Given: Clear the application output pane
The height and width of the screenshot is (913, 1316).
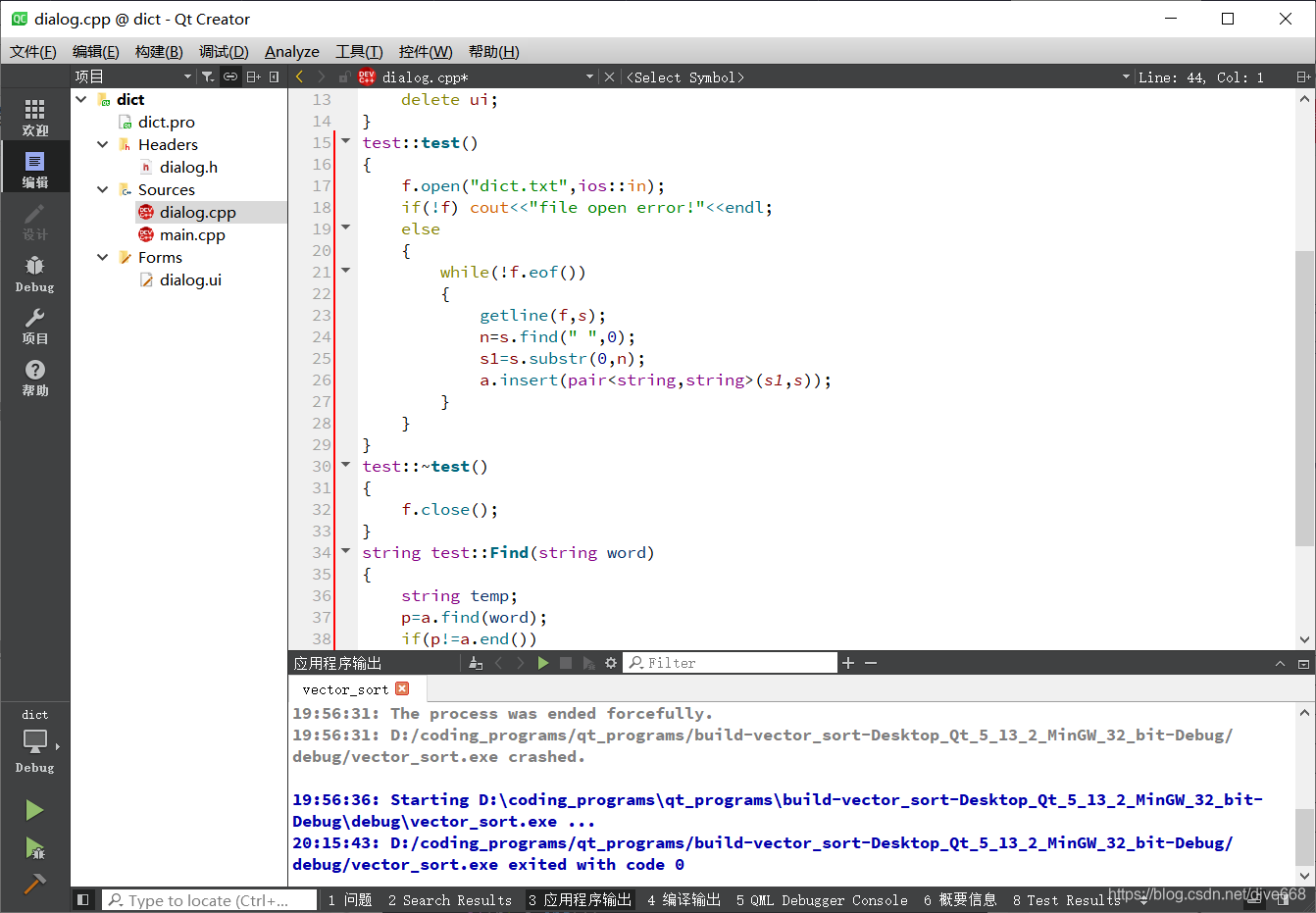Looking at the screenshot, I should click(476, 663).
